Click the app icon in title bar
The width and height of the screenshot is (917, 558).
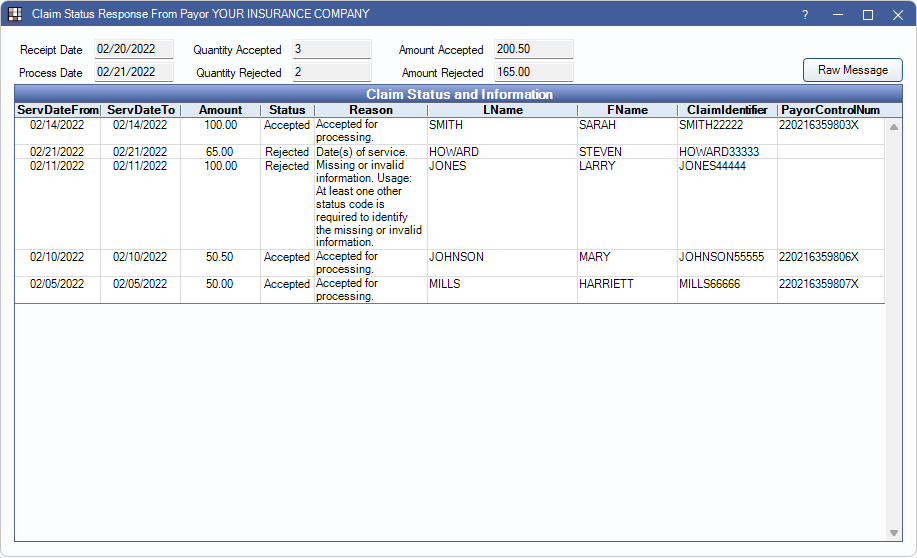pyautogui.click(x=15, y=14)
